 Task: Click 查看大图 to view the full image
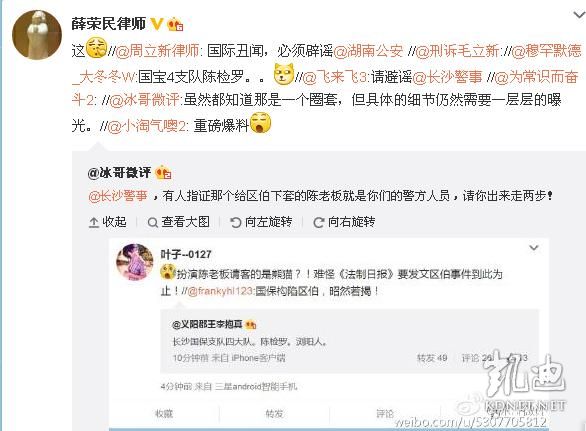pyautogui.click(x=179, y=222)
